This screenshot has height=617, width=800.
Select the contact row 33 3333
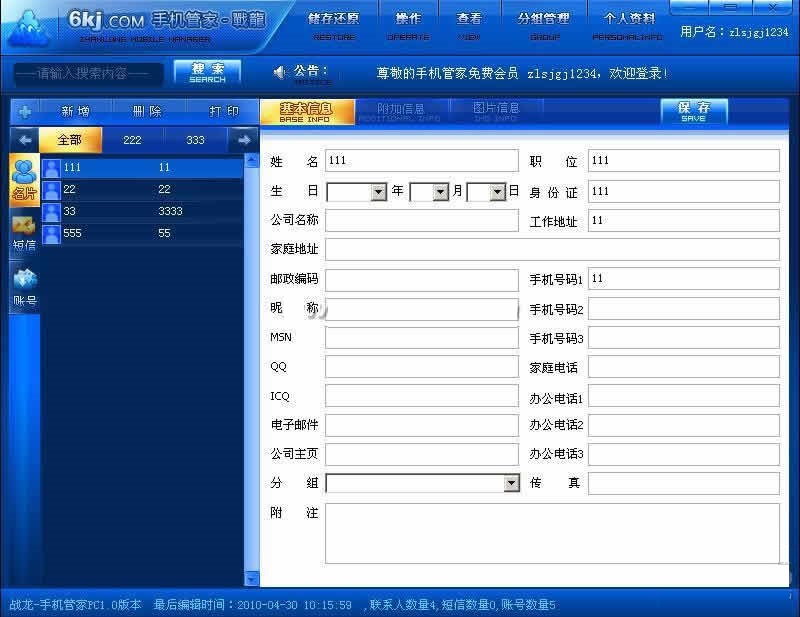click(x=142, y=212)
